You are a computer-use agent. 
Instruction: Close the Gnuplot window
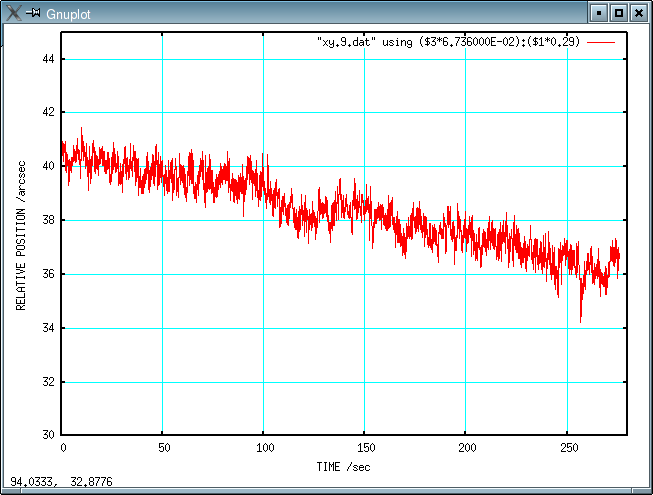click(638, 13)
